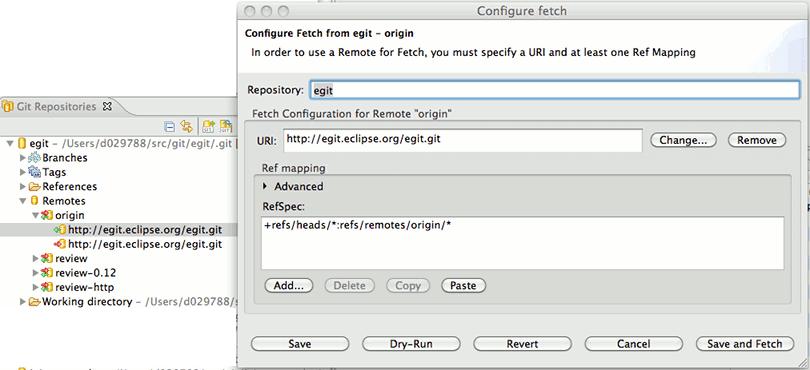Click the Working directory folder icon
This screenshot has width=810, height=370.
[35, 301]
